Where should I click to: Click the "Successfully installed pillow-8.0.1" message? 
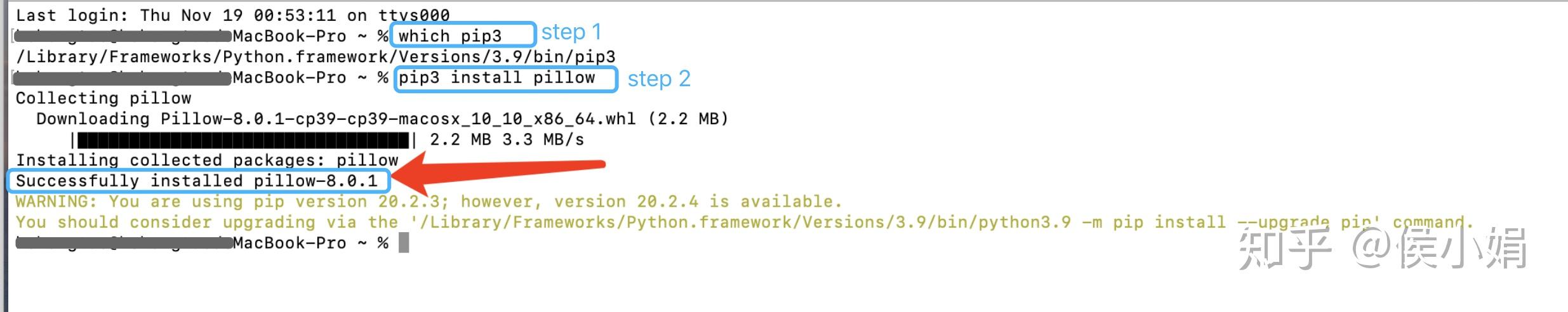[x=196, y=181]
